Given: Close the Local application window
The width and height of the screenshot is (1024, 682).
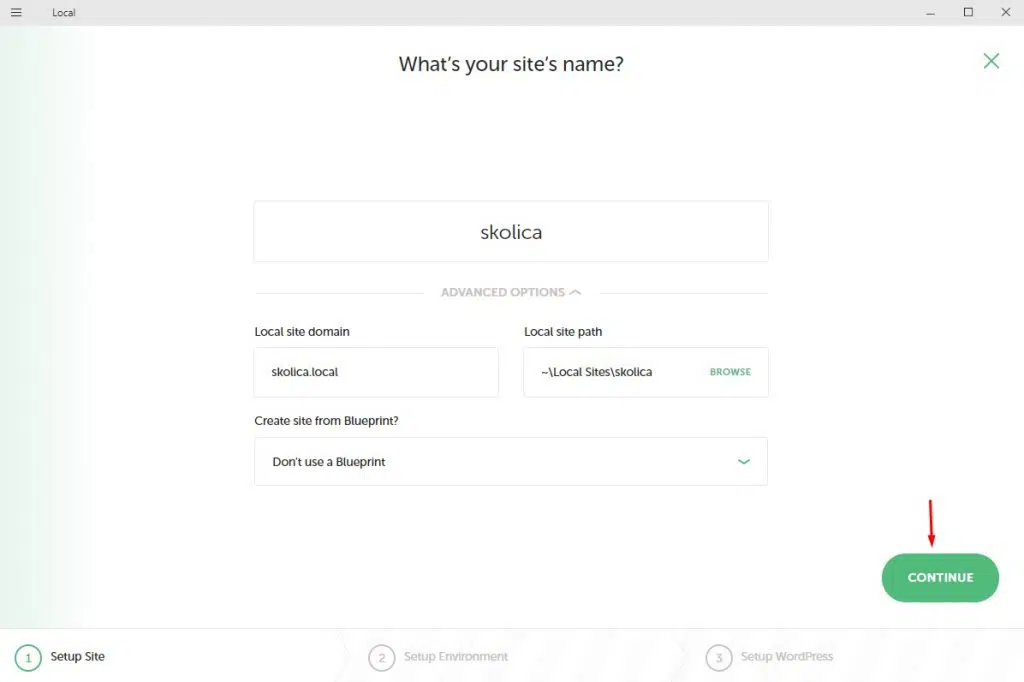Looking at the screenshot, I should [x=1005, y=12].
